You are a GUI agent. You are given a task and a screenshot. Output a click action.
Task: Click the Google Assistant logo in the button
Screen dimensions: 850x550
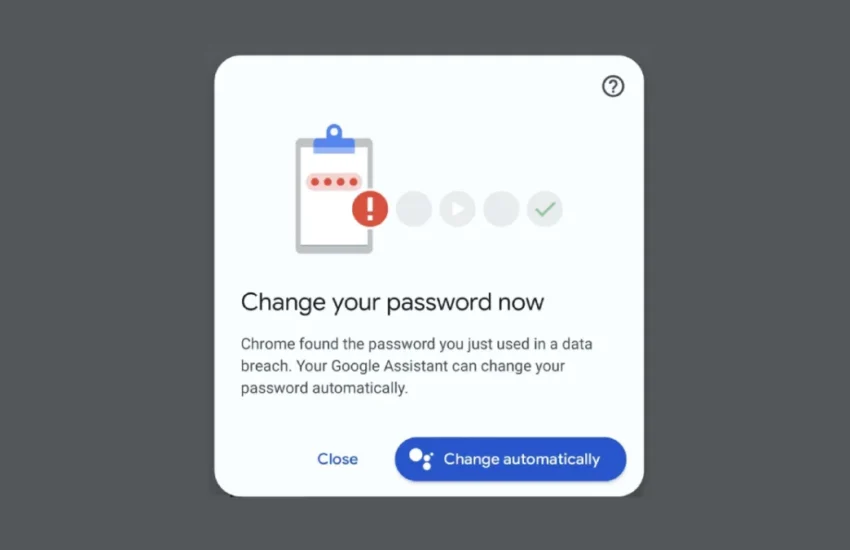[x=421, y=459]
